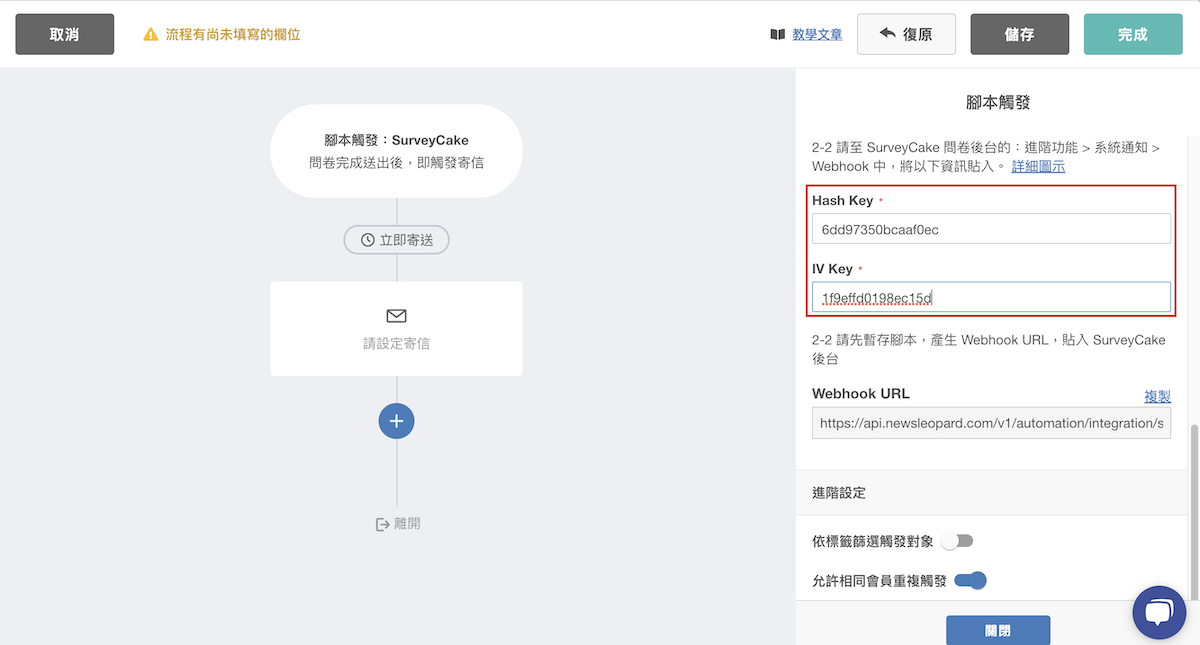
Task: Click the 關閉 close panel button
Action: [998, 630]
